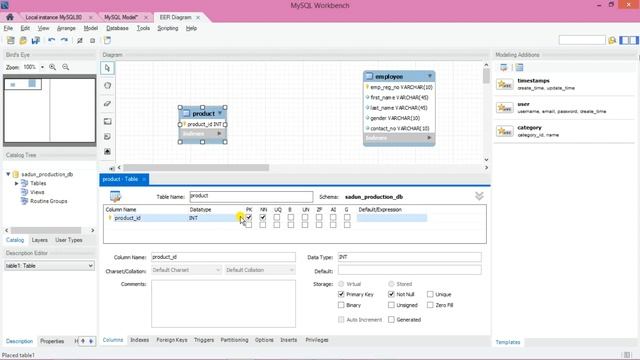Toggle AI checkbox in product_id row
Screen dimensions: 640x360
[x=333, y=218]
